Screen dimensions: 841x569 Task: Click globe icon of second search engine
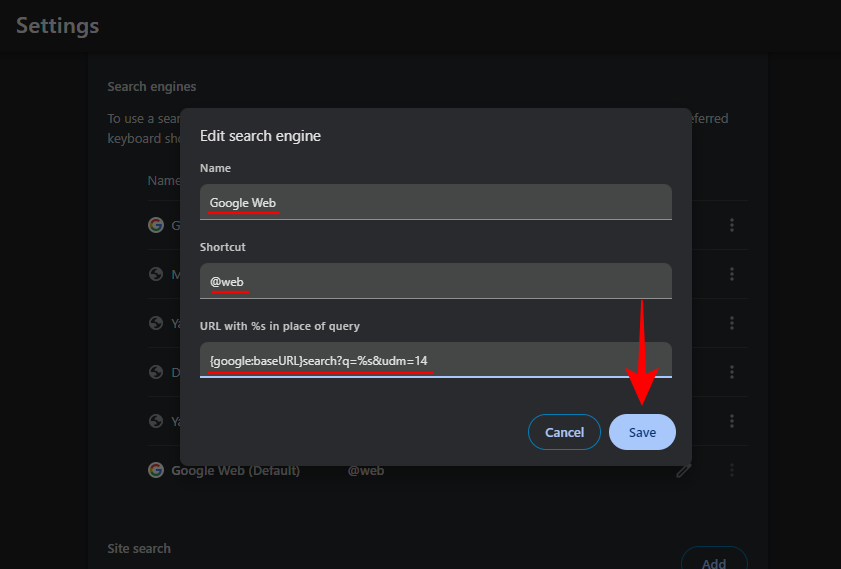point(156,274)
